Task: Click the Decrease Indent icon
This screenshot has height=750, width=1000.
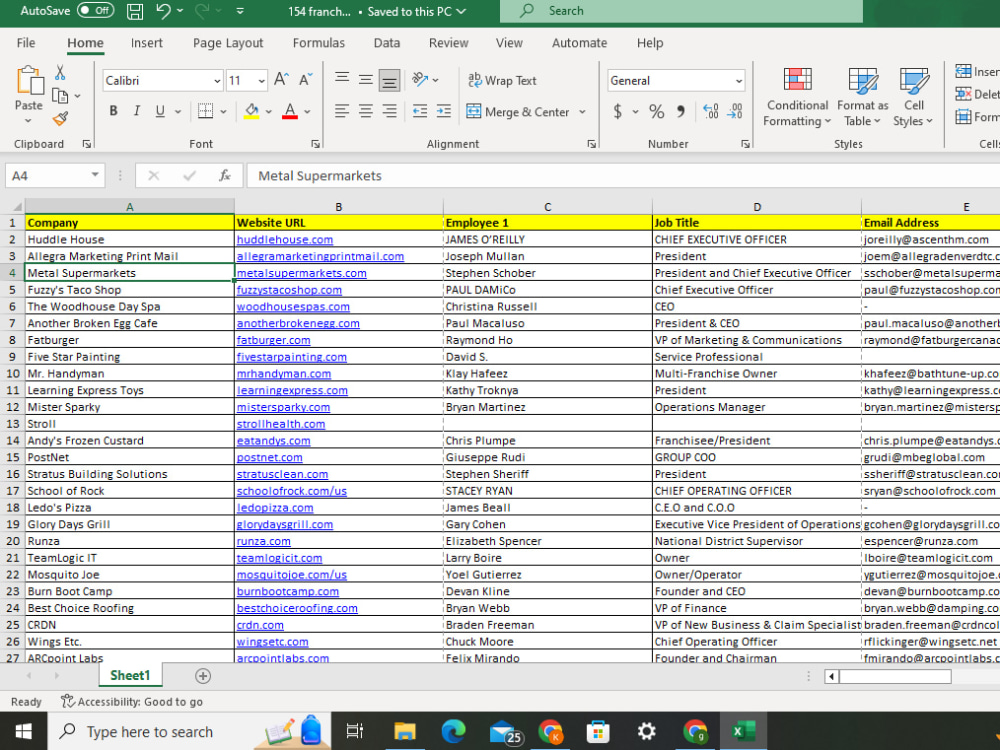Action: tap(420, 112)
